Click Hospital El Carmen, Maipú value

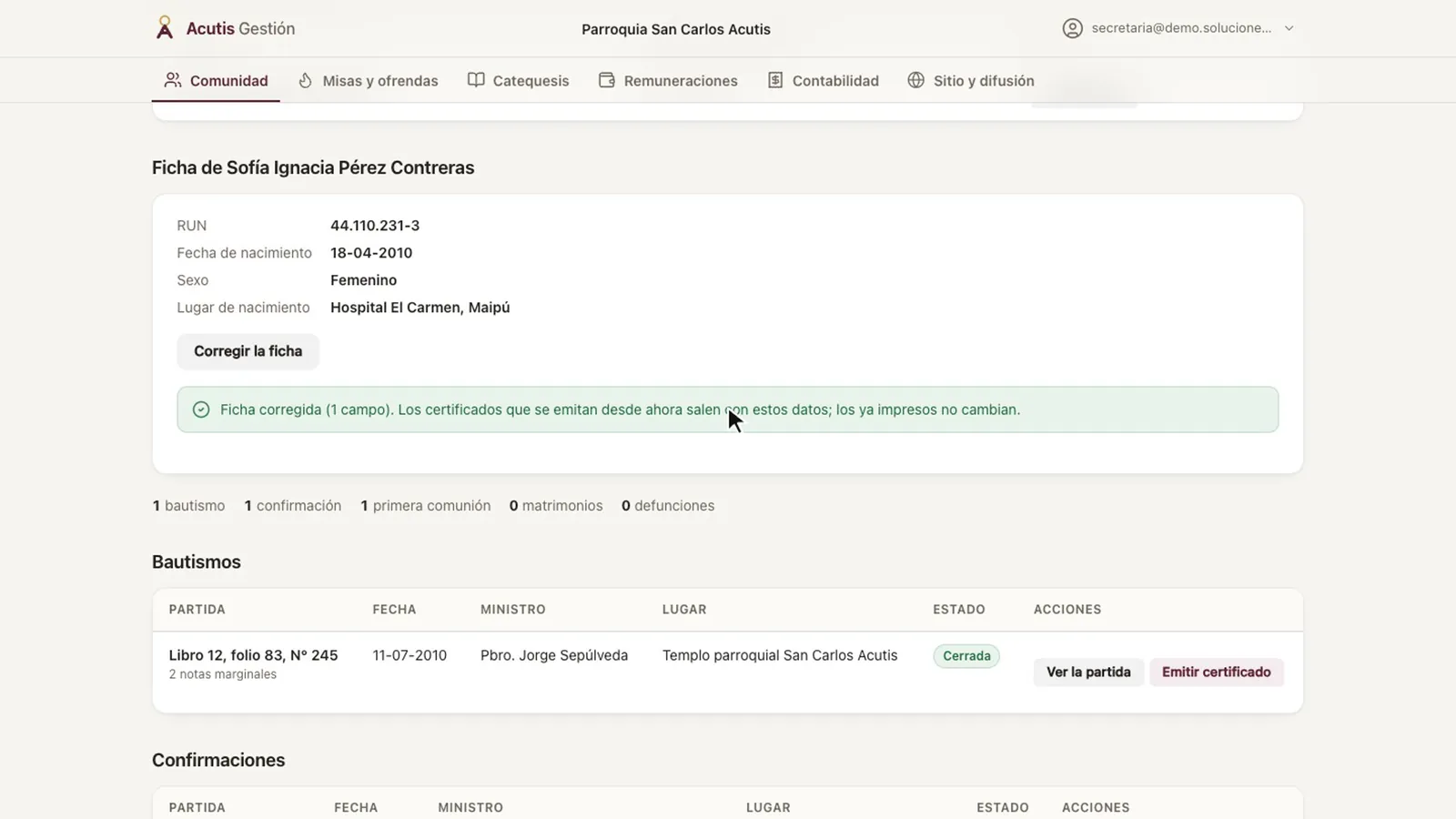coord(420,308)
